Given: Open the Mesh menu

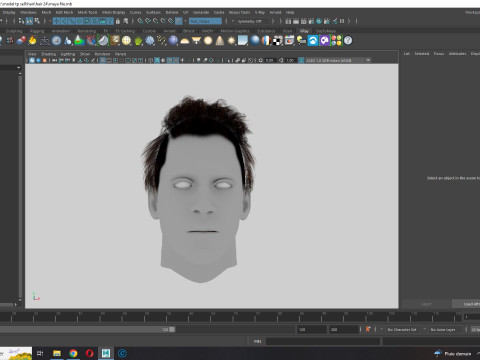Looking at the screenshot, I should click(46, 12).
